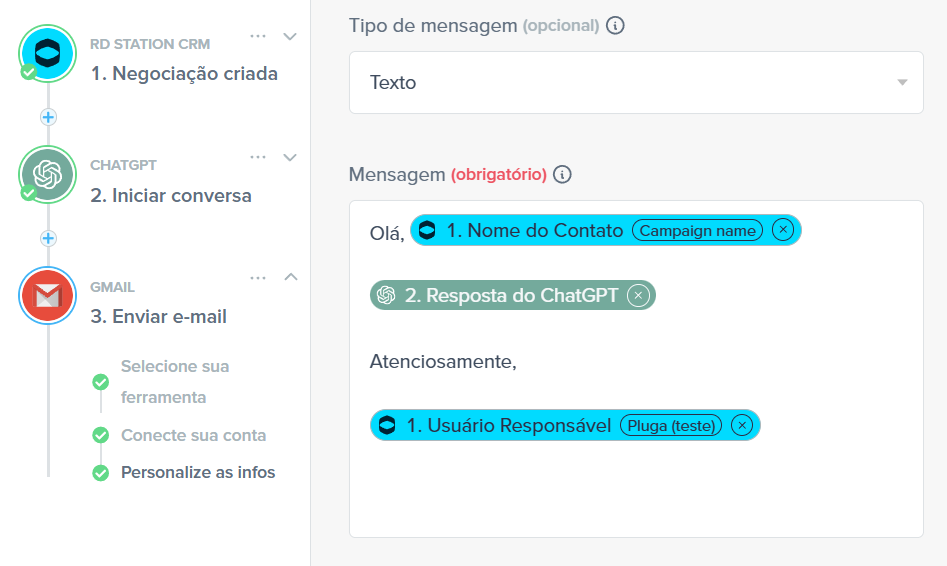Screen dimensions: 947x566
Task: Remove the Resposta do ChatGPT tag
Action: click(x=638, y=295)
